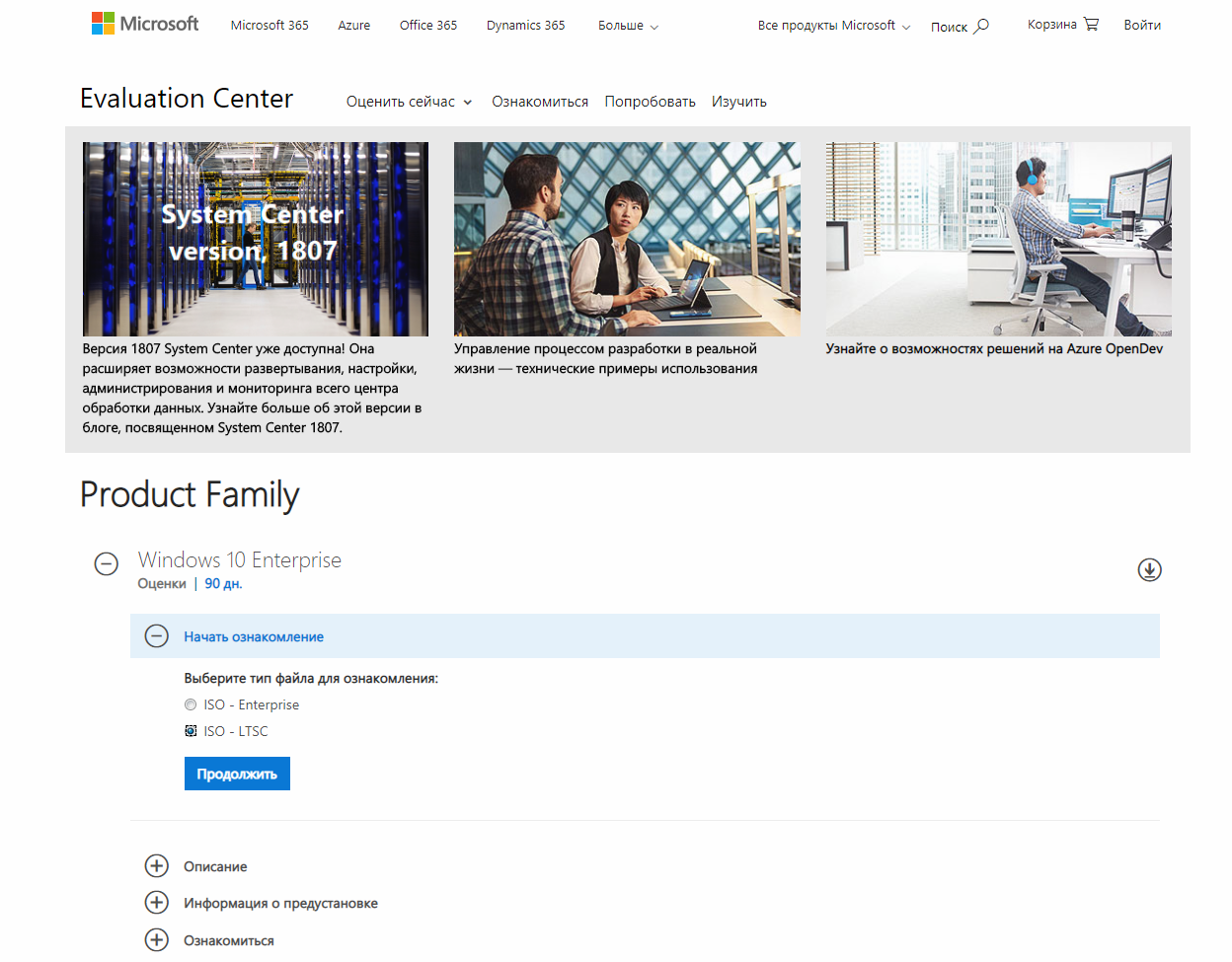Open Больше dropdown menu
This screenshot has width=1232, height=962.
pyautogui.click(x=628, y=26)
